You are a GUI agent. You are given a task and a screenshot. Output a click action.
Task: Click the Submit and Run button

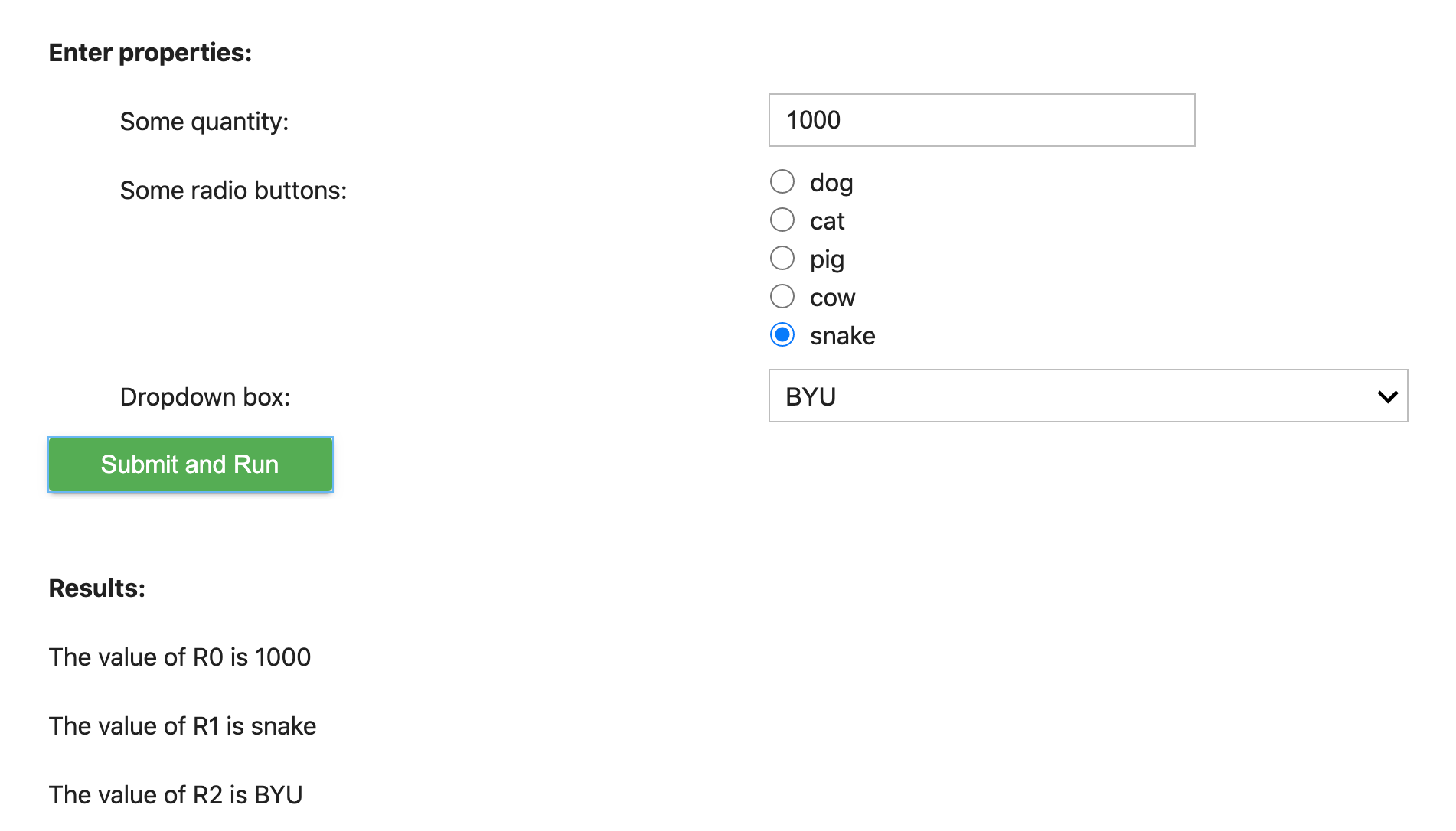point(191,464)
